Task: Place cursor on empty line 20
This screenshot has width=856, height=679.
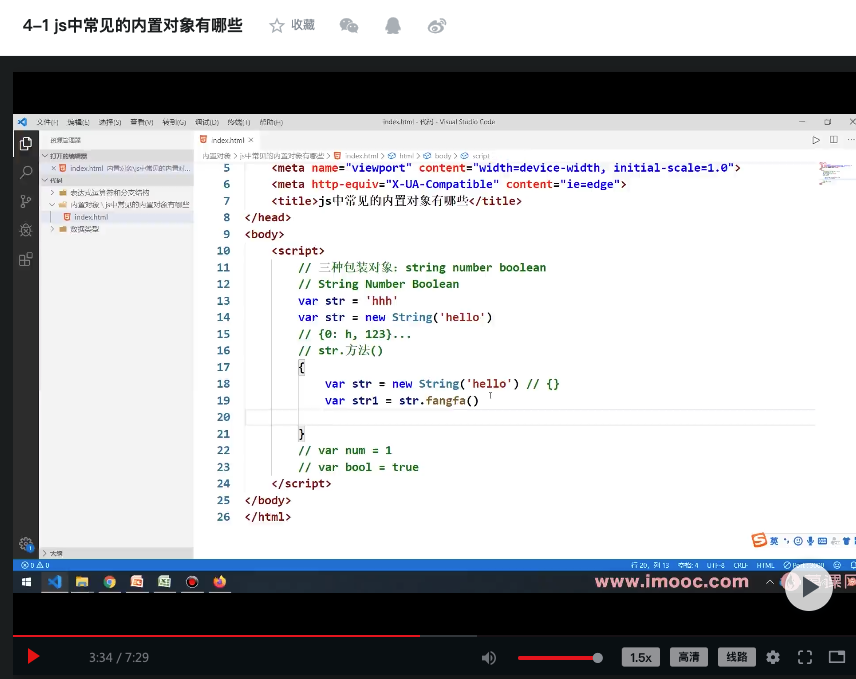Action: (530, 418)
